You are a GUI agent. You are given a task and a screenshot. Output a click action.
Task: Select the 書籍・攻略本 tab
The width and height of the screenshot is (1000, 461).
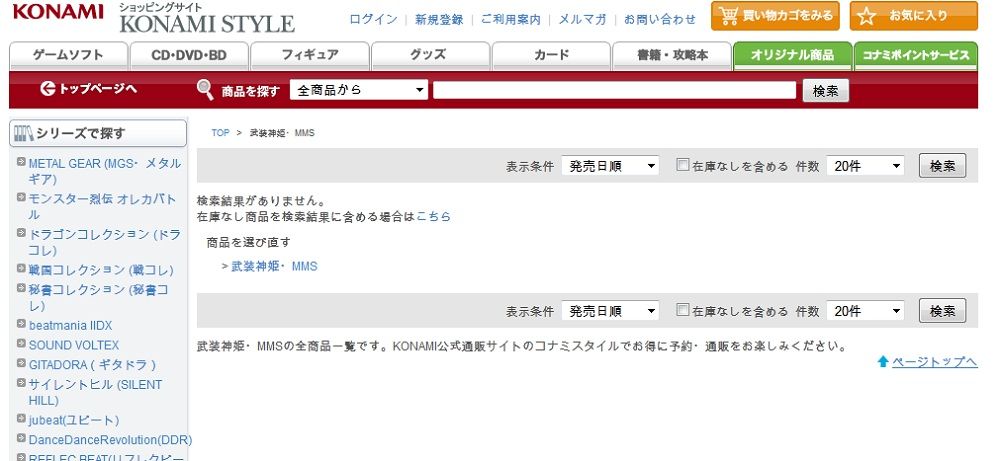point(672,56)
